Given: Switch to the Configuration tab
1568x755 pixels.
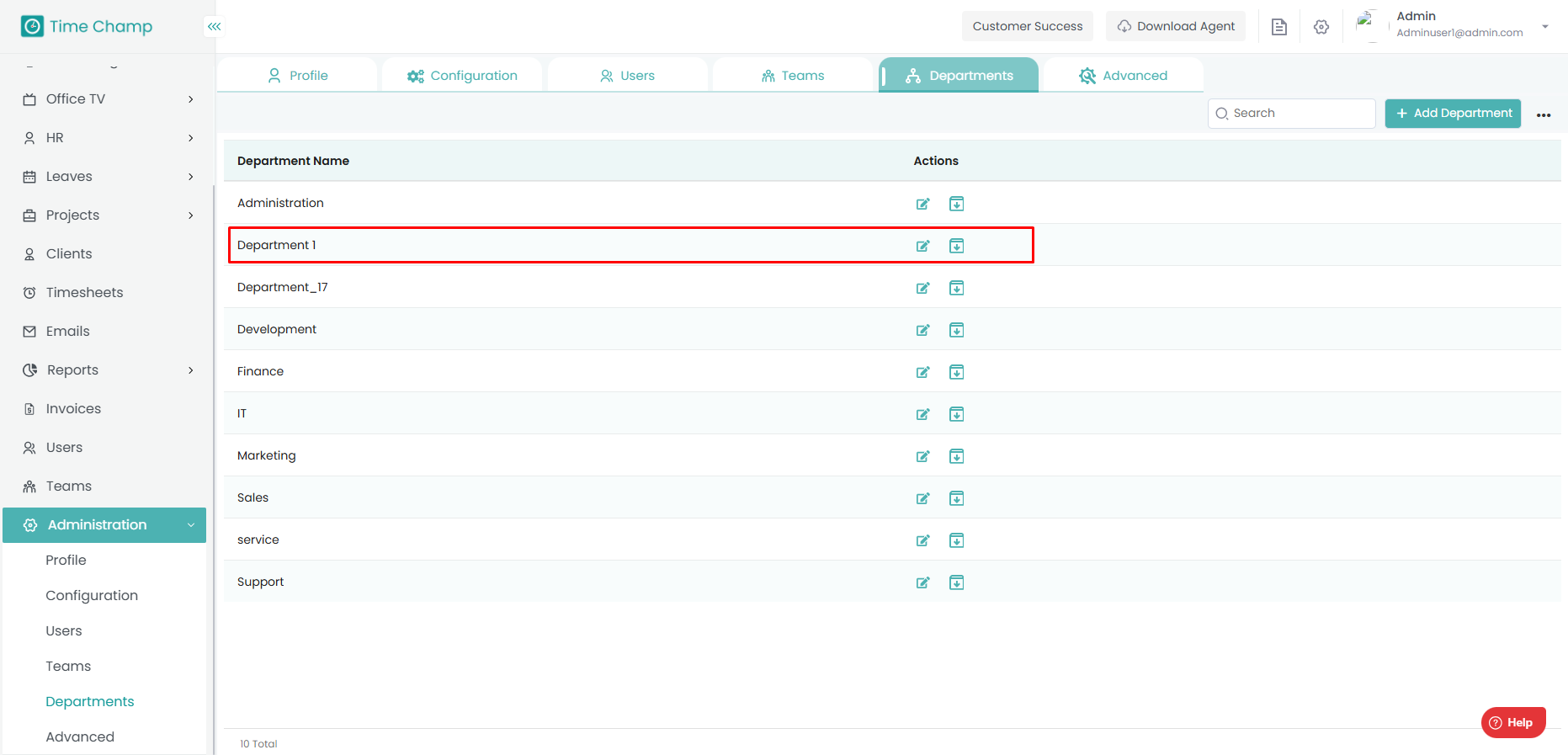Looking at the screenshot, I should click(x=462, y=75).
